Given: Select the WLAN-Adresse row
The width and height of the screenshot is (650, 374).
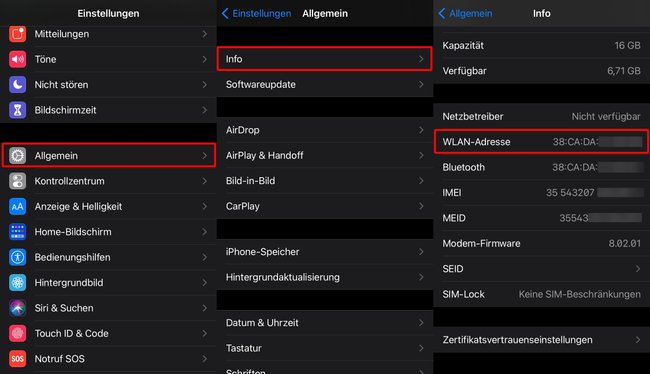Looking at the screenshot, I should point(541,142).
